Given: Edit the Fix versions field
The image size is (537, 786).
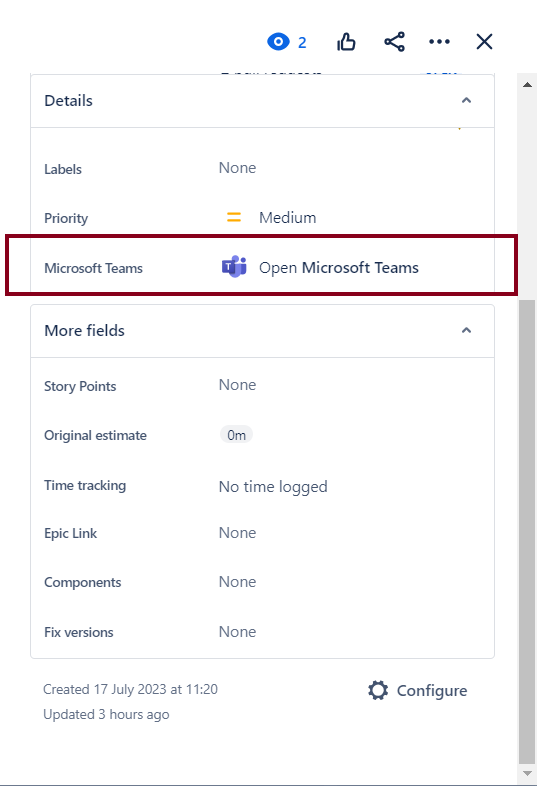Looking at the screenshot, I should point(237,632).
